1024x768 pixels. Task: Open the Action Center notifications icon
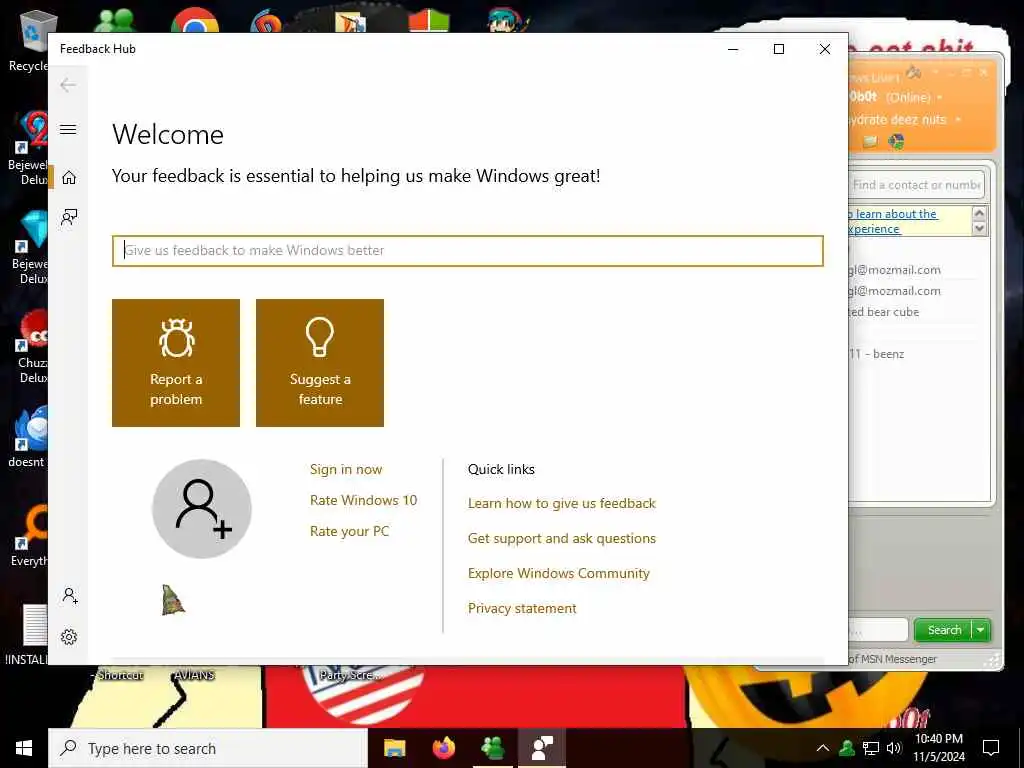(x=991, y=748)
